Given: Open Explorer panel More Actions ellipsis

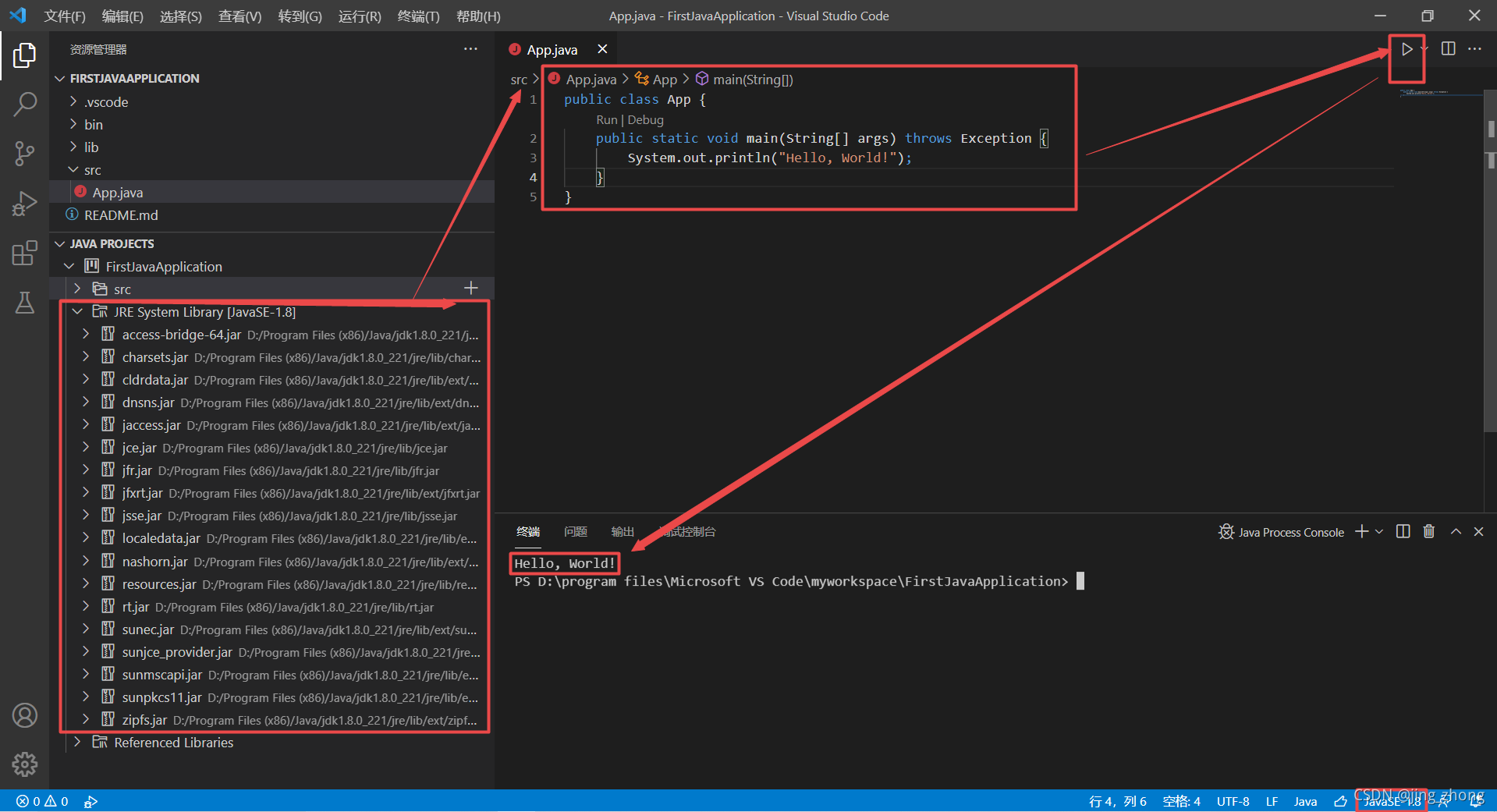Looking at the screenshot, I should 470,48.
